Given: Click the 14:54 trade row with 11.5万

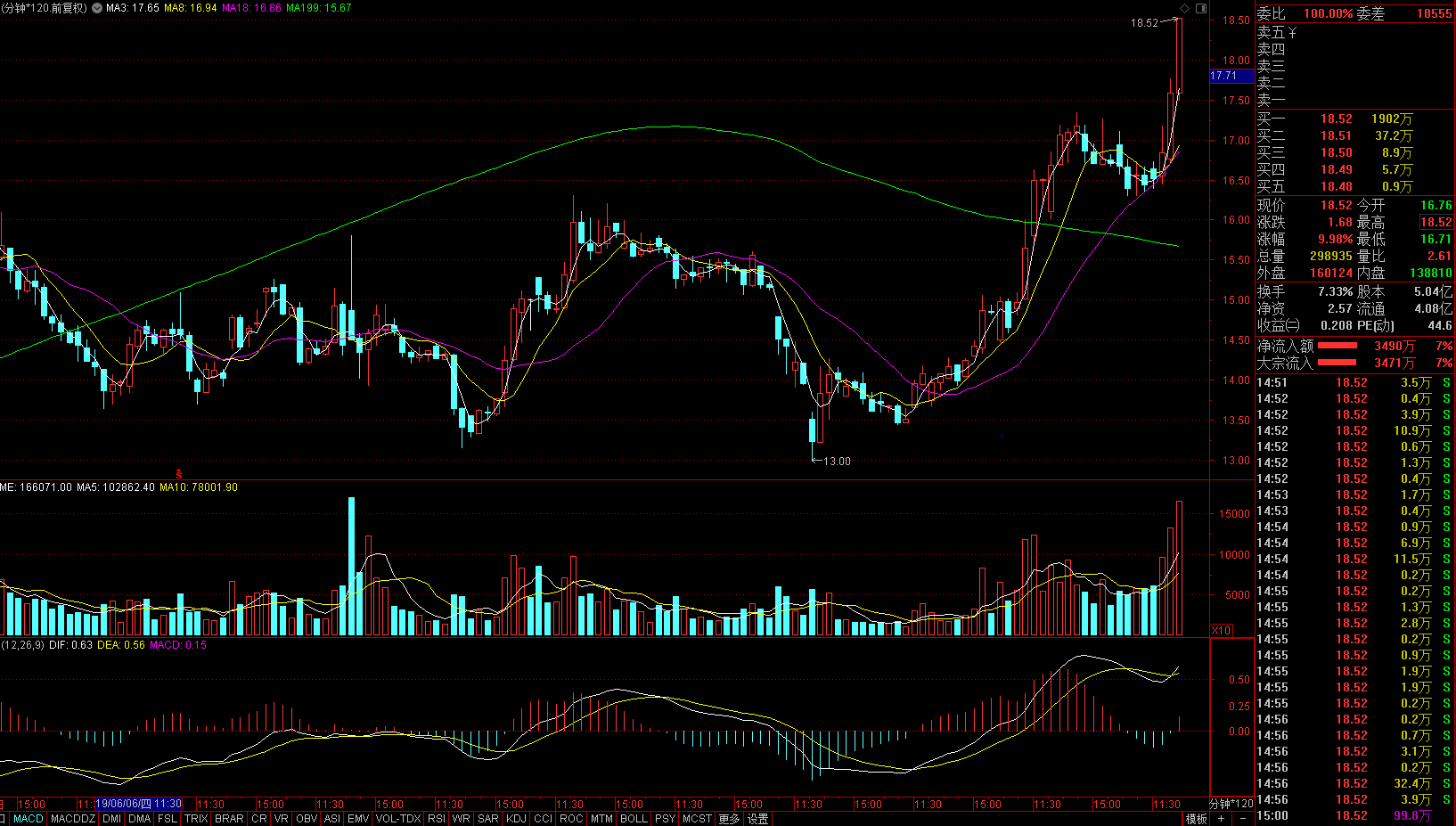Looking at the screenshot, I should pos(1354,559).
